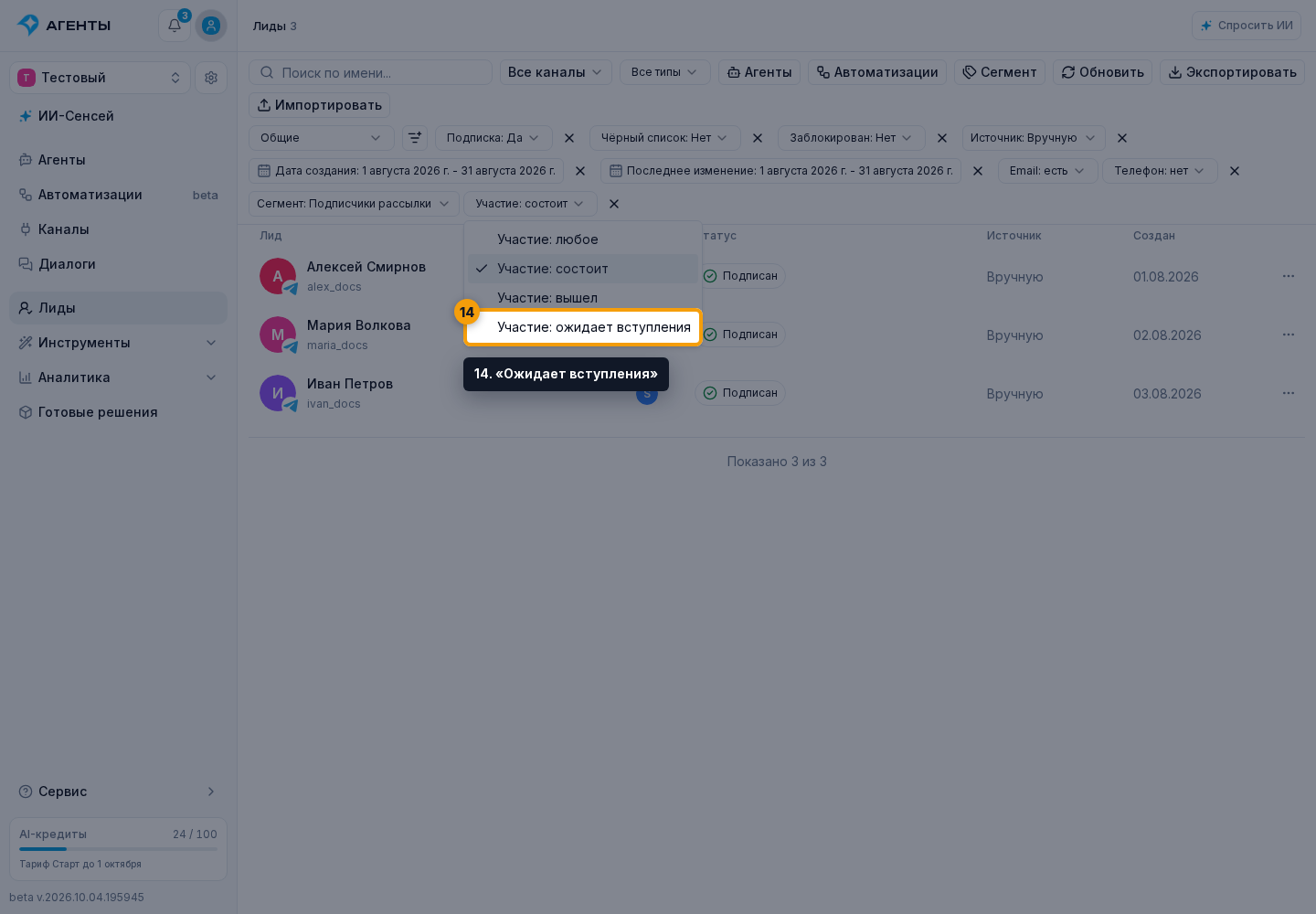
Task: Open the user profile avatar
Action: pyautogui.click(x=211, y=26)
